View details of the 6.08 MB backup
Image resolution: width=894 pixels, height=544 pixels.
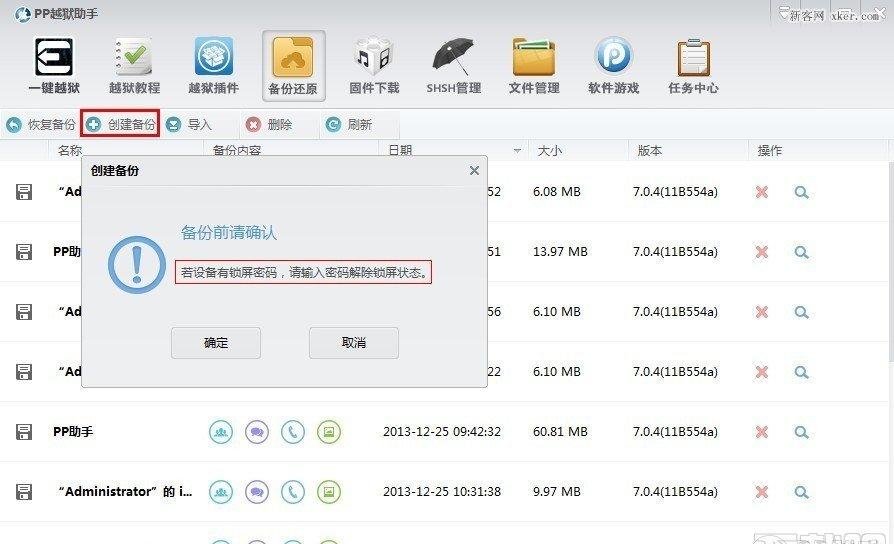click(x=802, y=192)
